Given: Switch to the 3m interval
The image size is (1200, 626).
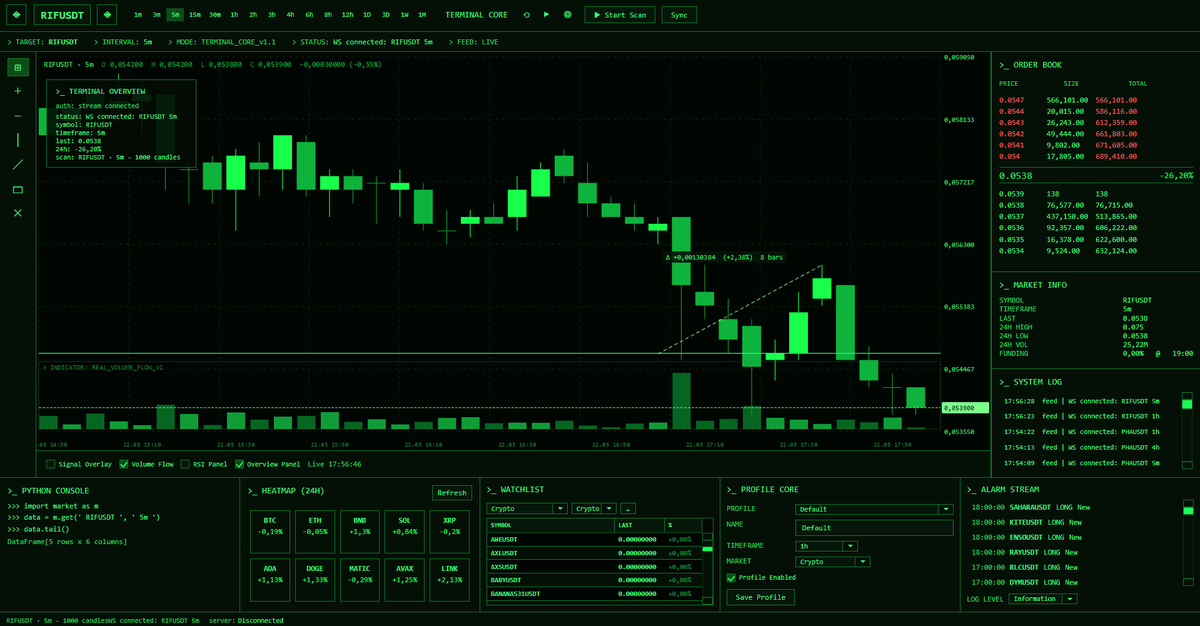Looking at the screenshot, I should (x=157, y=15).
